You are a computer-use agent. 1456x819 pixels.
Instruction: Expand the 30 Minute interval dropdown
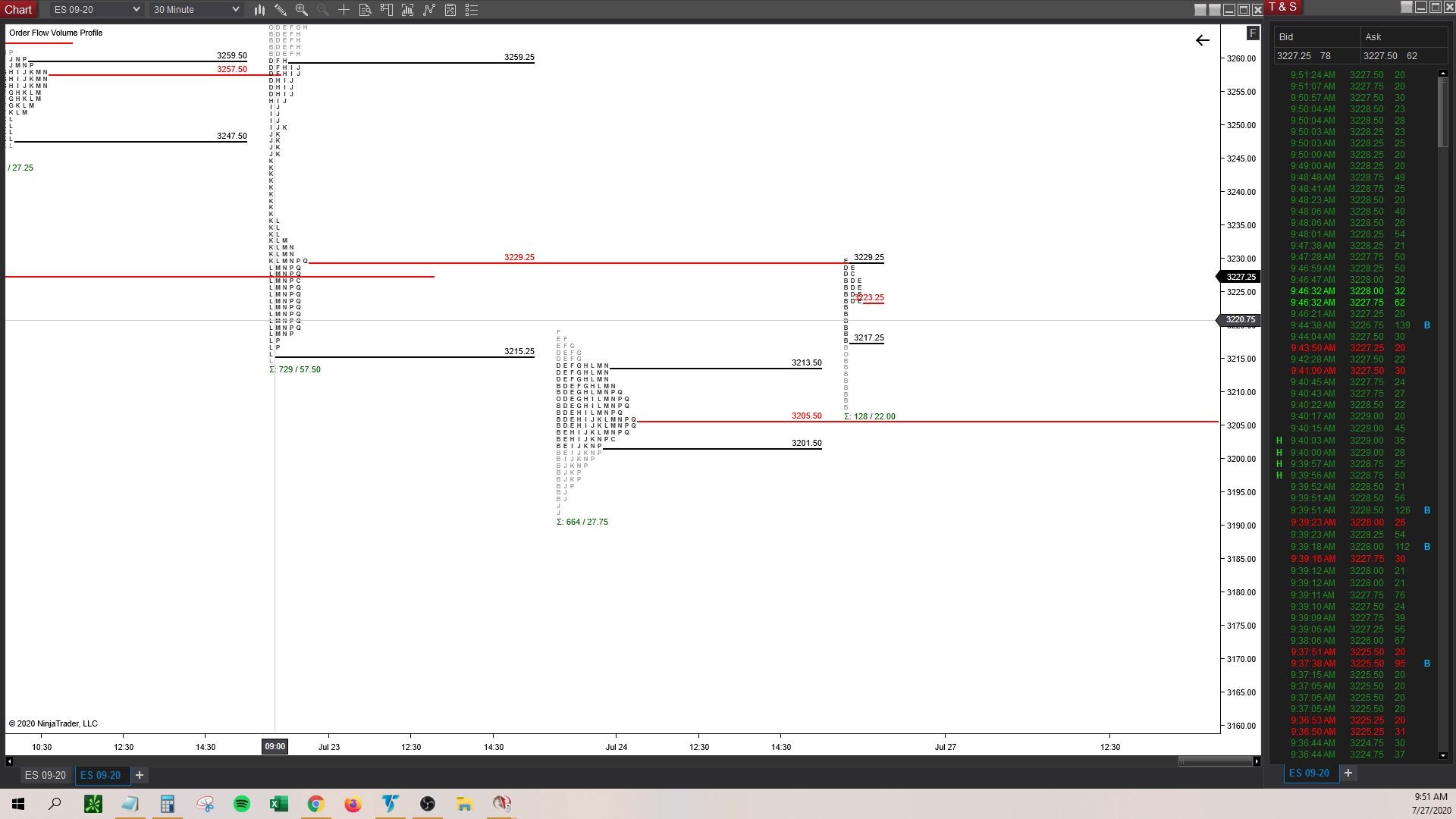point(235,10)
